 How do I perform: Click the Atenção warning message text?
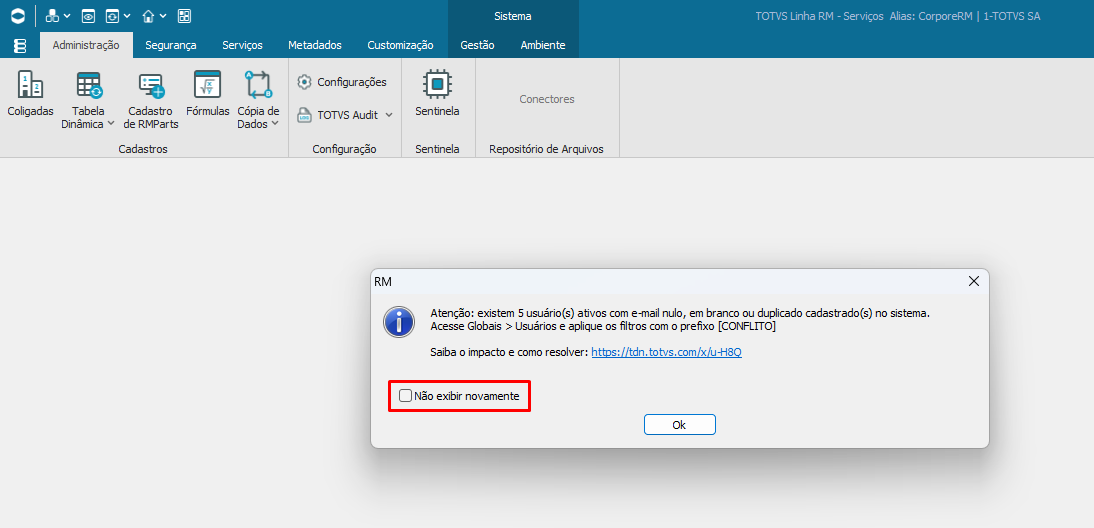(x=680, y=313)
